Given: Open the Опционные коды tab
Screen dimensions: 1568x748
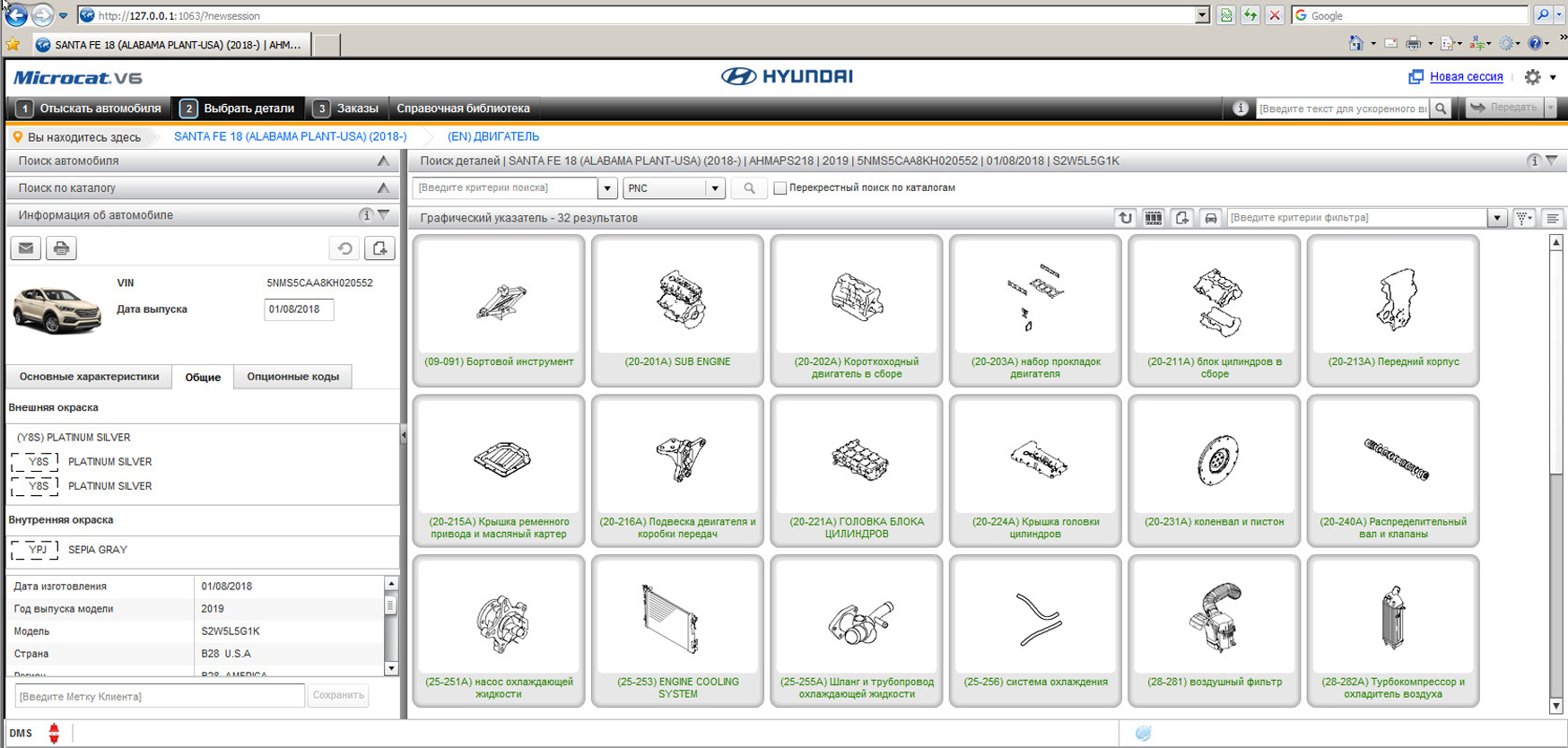Looking at the screenshot, I should [292, 377].
